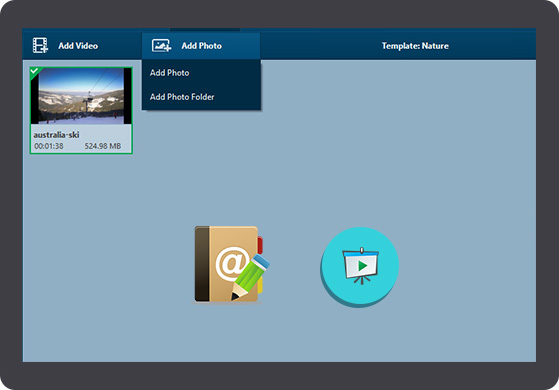Select the australia-ski video thumbnail image

click(81, 96)
